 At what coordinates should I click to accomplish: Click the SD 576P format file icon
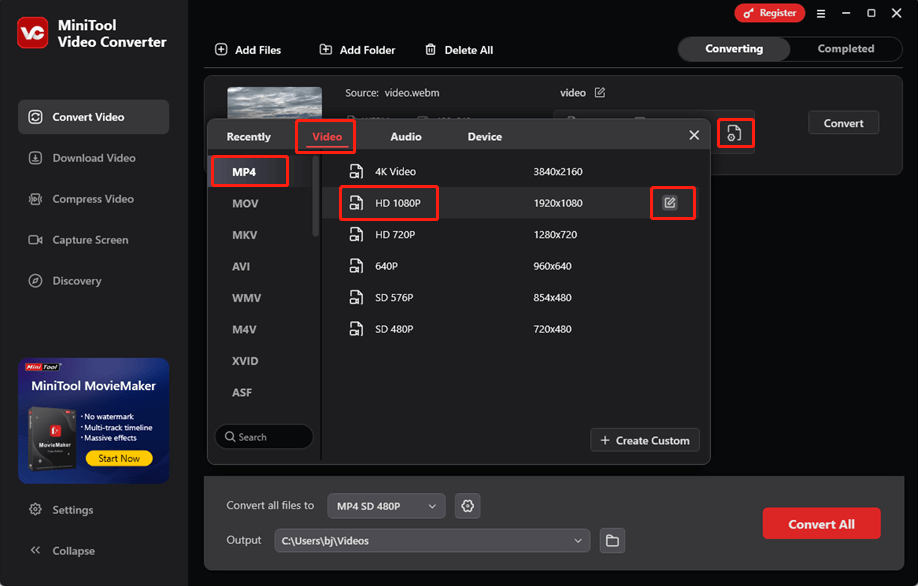point(356,297)
